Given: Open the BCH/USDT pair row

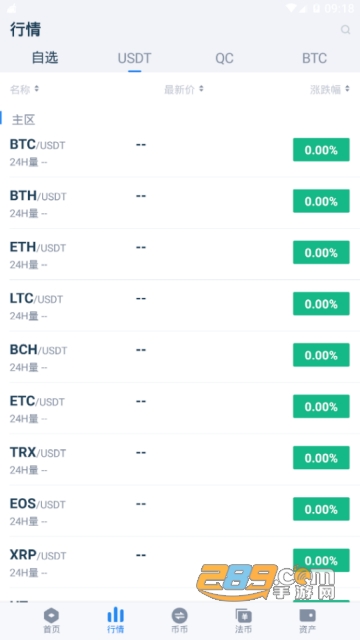Looking at the screenshot, I should point(180,357).
